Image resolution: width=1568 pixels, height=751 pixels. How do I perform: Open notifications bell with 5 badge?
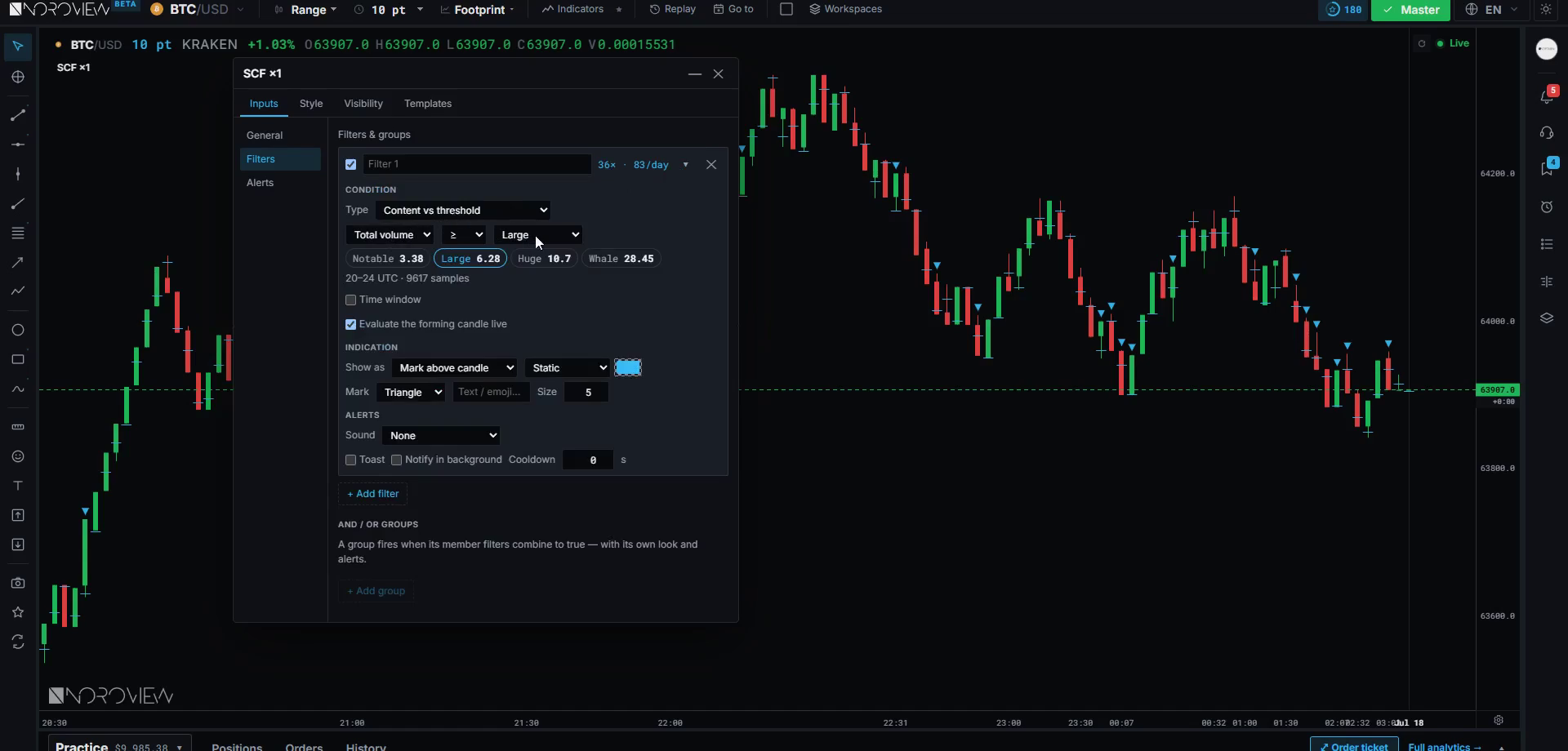coord(1547,96)
